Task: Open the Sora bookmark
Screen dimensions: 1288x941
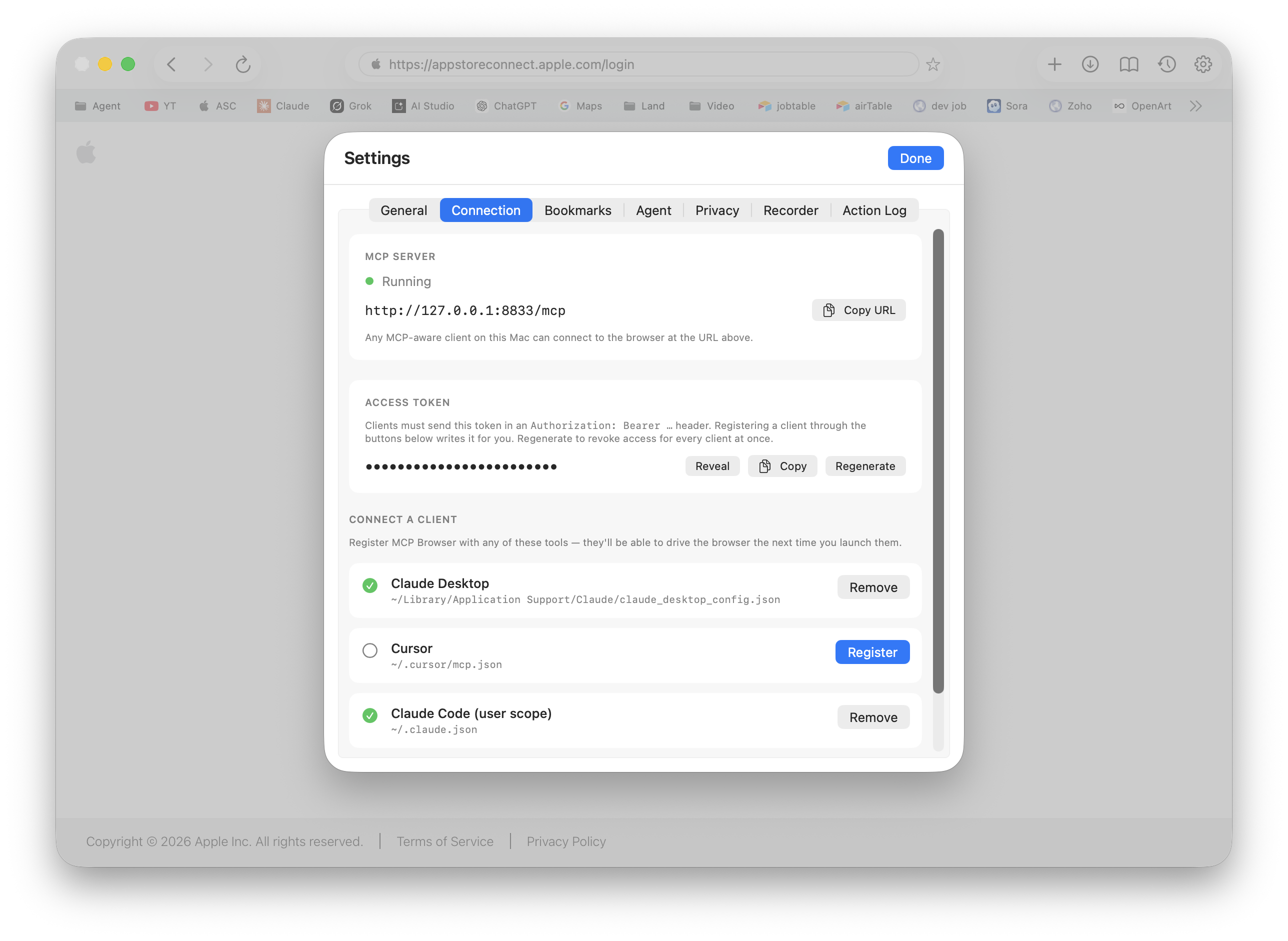Action: [1007, 106]
